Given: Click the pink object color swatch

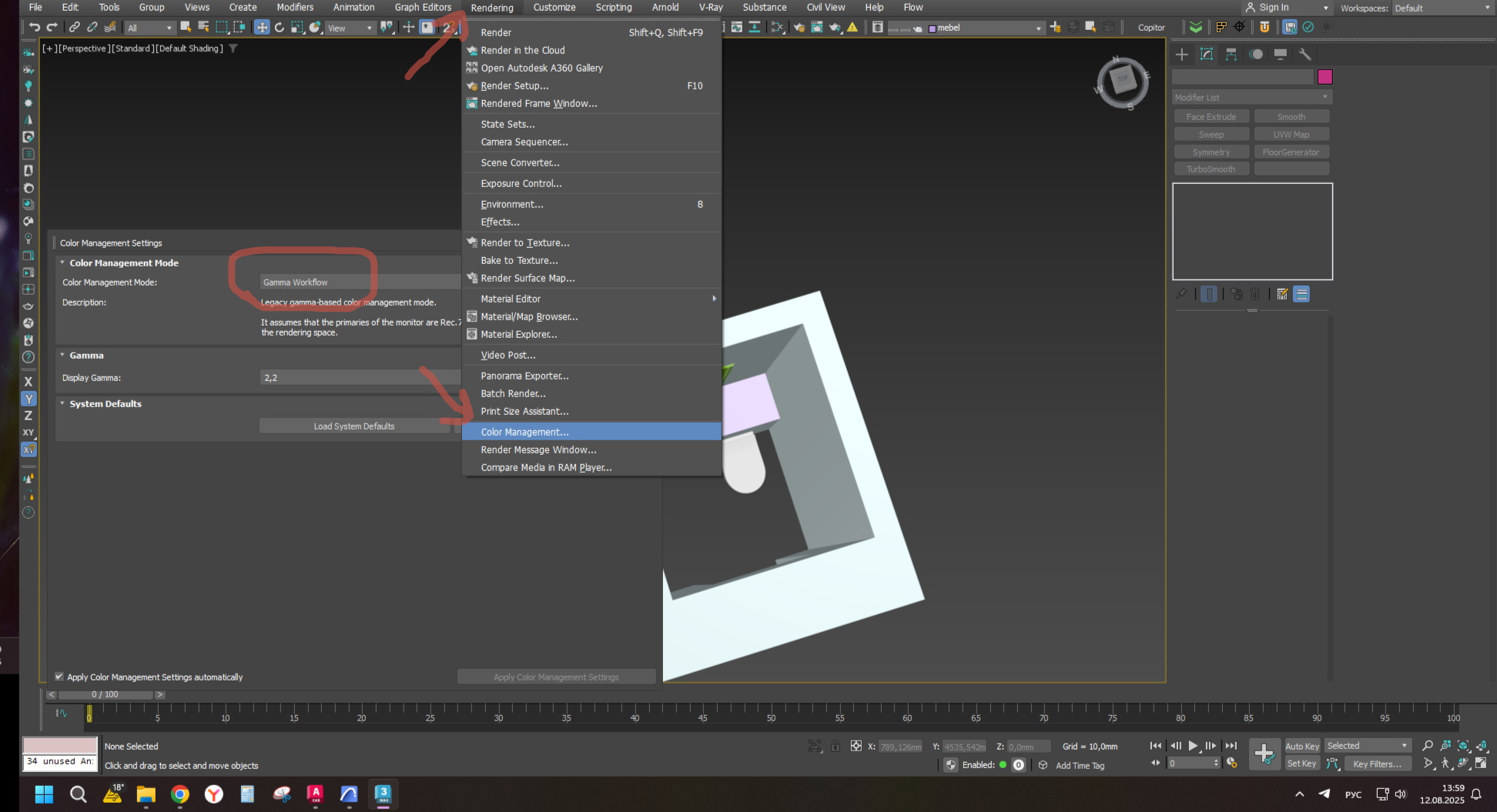Looking at the screenshot, I should click(1325, 77).
